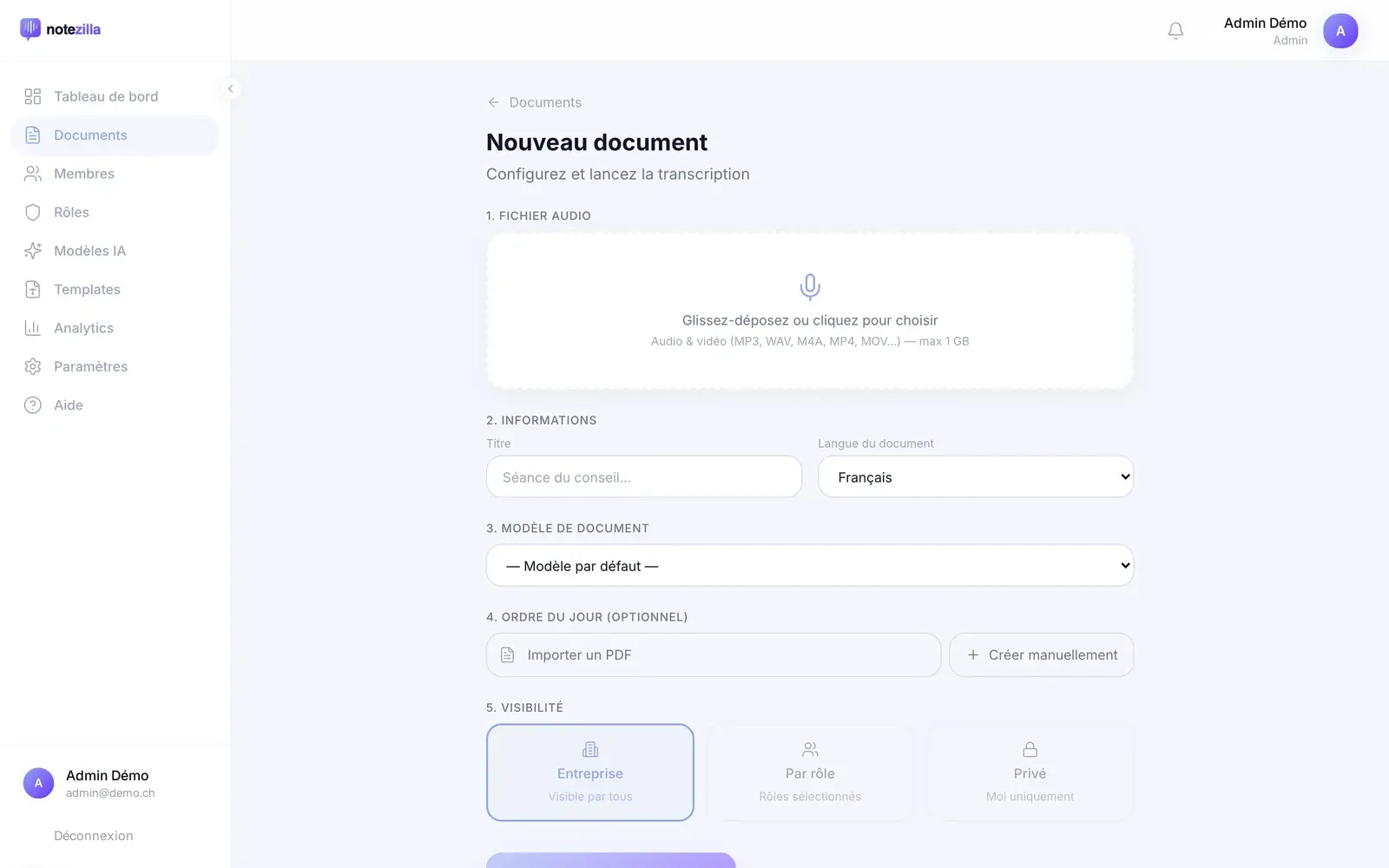This screenshot has height=868, width=1389.
Task: Open notifications bell icon
Action: coord(1175,31)
